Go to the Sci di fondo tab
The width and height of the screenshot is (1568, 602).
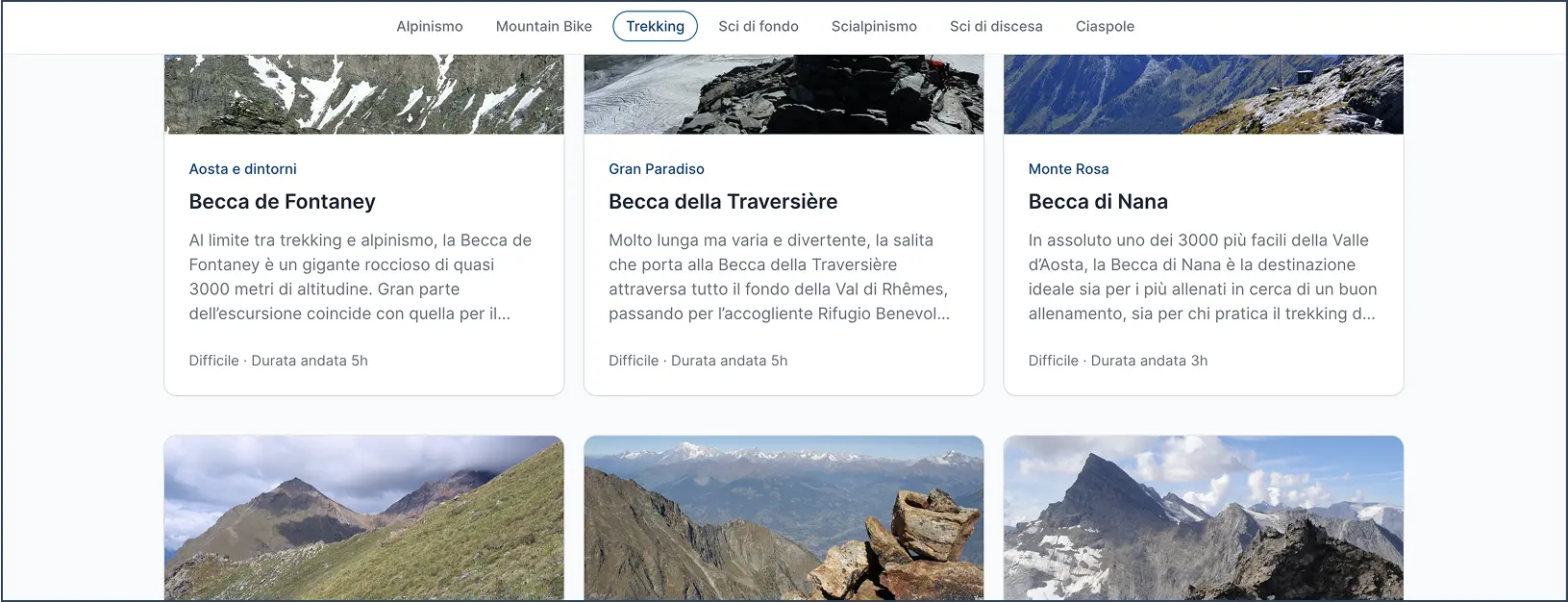(x=758, y=27)
